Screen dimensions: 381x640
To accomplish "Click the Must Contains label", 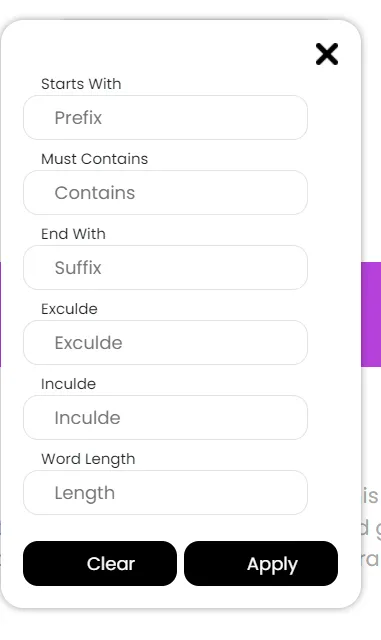I will 95,159.
